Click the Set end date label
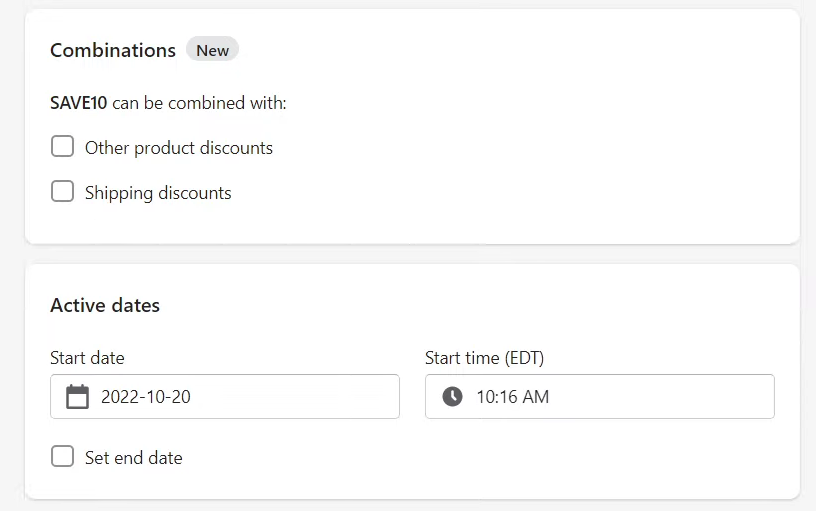Viewport: 816px width, 511px height. 134,458
